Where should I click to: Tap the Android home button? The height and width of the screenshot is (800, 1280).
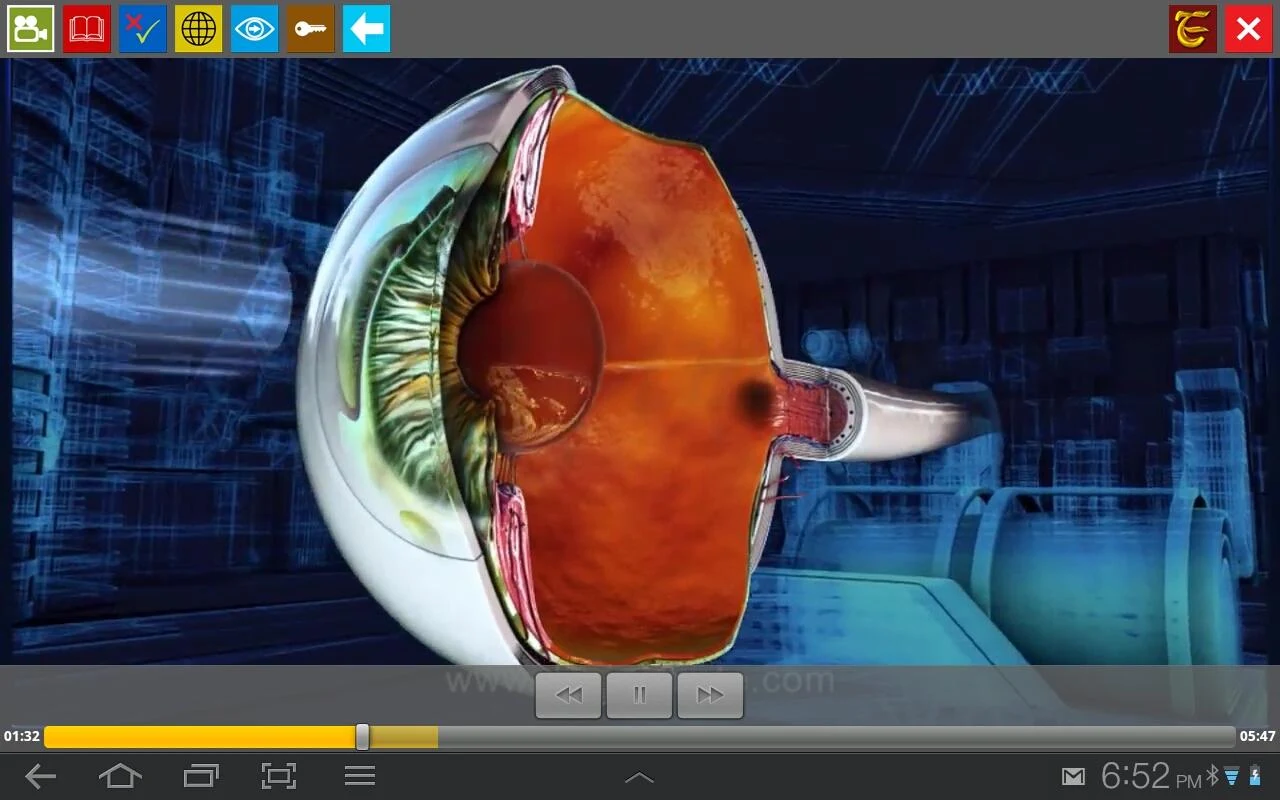(x=120, y=776)
